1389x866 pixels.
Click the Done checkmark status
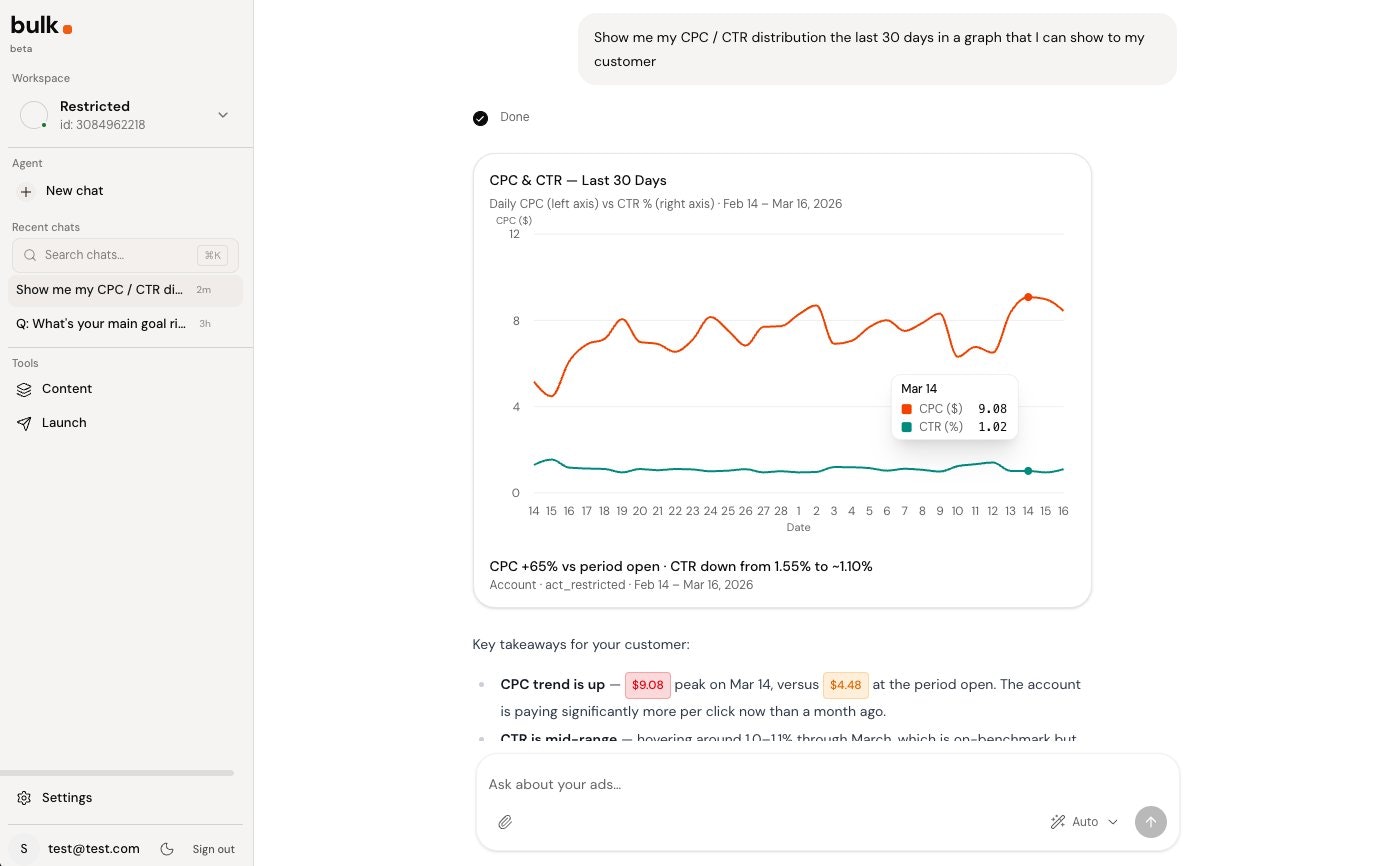(481, 118)
